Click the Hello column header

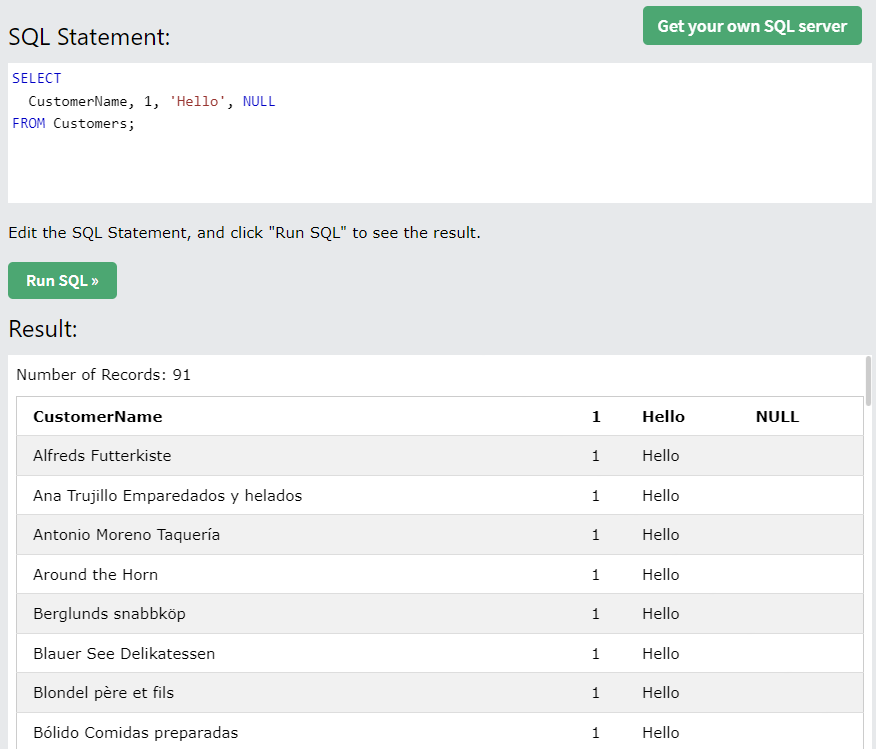tap(663, 417)
